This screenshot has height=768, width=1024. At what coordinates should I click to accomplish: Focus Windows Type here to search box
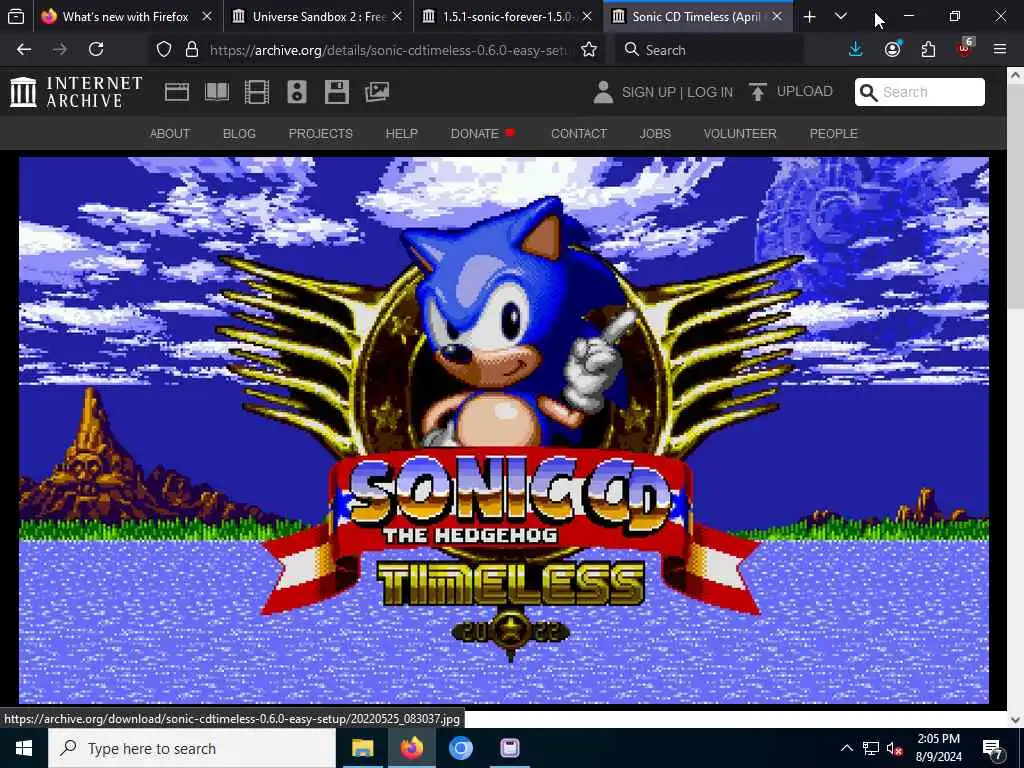192,748
